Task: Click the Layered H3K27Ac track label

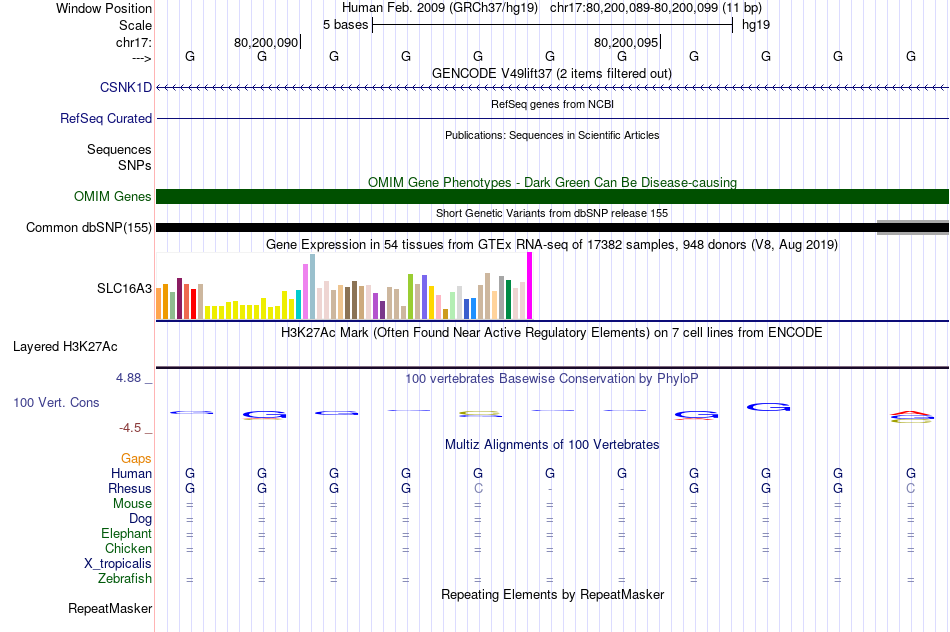Action: tap(65, 347)
